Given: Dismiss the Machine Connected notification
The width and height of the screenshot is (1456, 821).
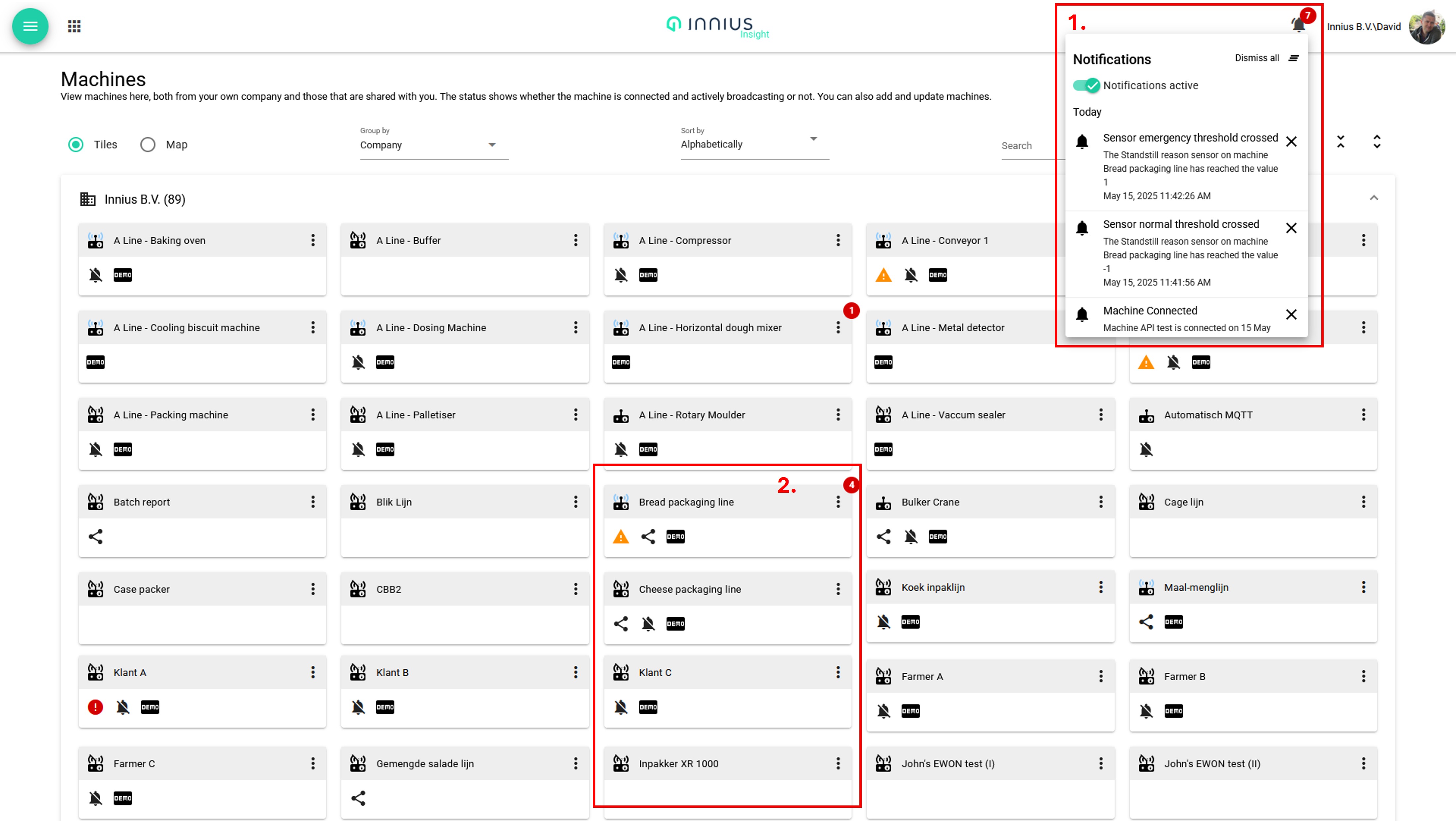Looking at the screenshot, I should [x=1291, y=314].
